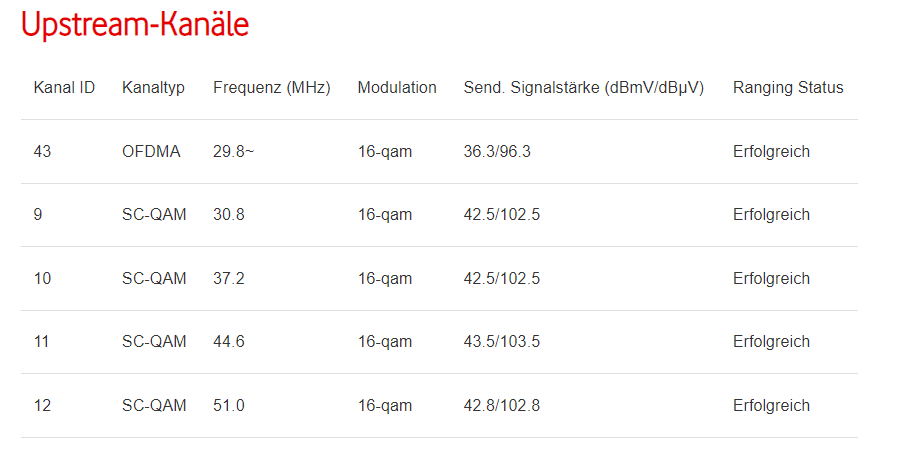
Task: Select the 44.6 frequency cell
Action: click(229, 342)
